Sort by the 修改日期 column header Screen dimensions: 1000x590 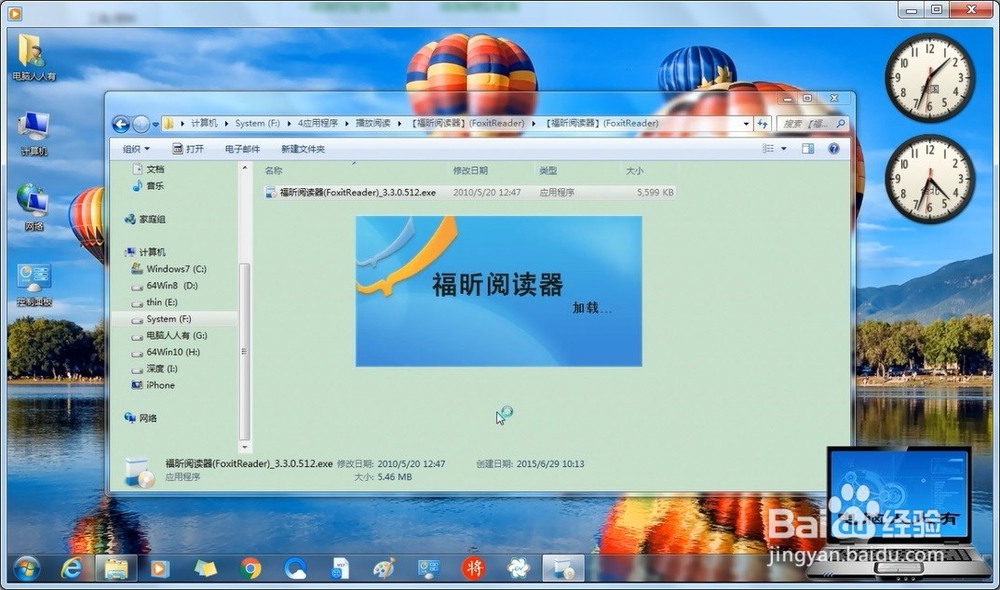(x=471, y=170)
